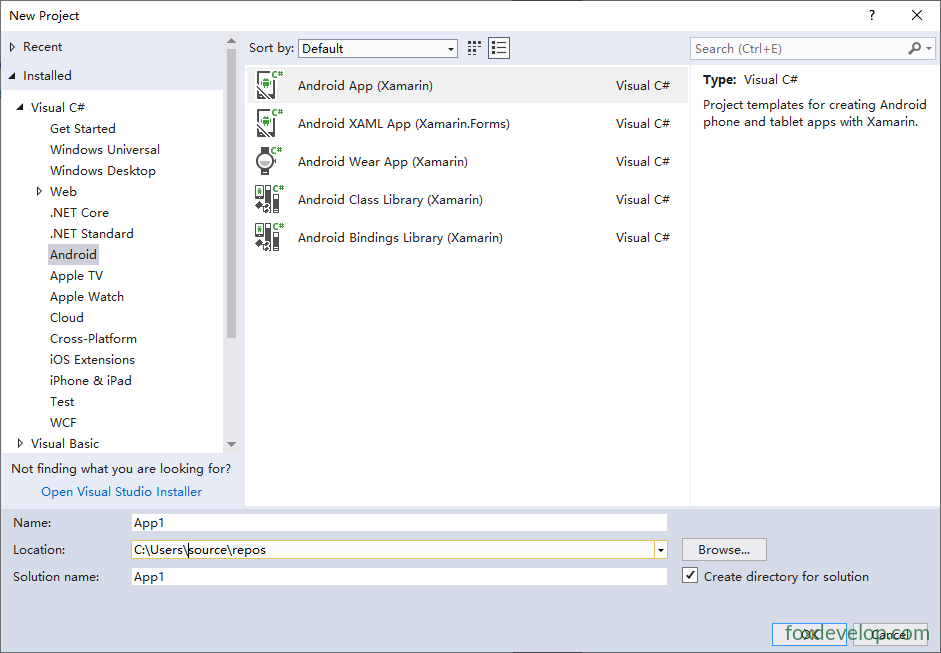Collapse the Installed node
Viewport: 941px width, 653px height.
pyautogui.click(x=12, y=76)
